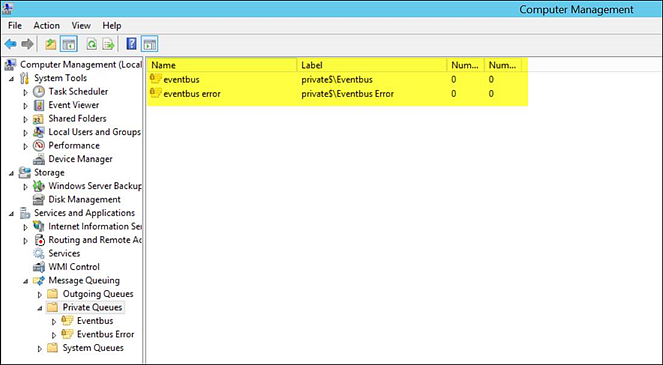This screenshot has width=663, height=365.
Task: Select Eventbus queue in the tree
Action: [95, 321]
